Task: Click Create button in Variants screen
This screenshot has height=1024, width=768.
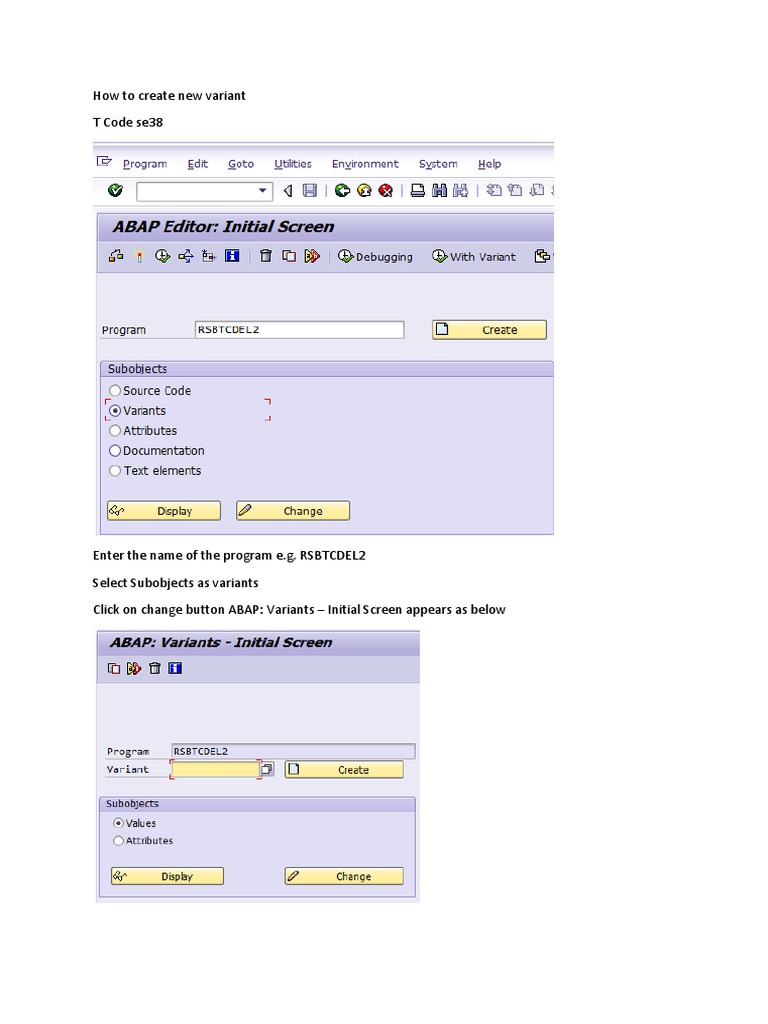Action: [344, 770]
